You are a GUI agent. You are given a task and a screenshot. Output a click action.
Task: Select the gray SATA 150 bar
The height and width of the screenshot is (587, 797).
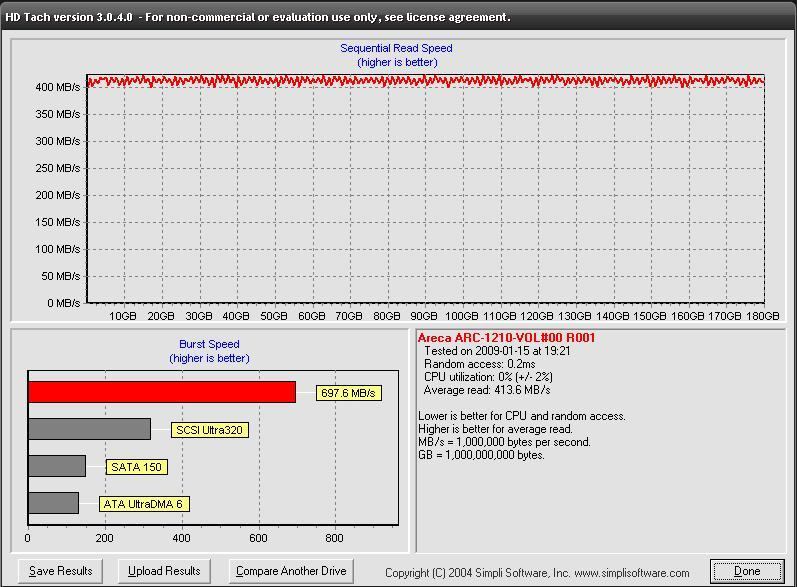coord(57,466)
